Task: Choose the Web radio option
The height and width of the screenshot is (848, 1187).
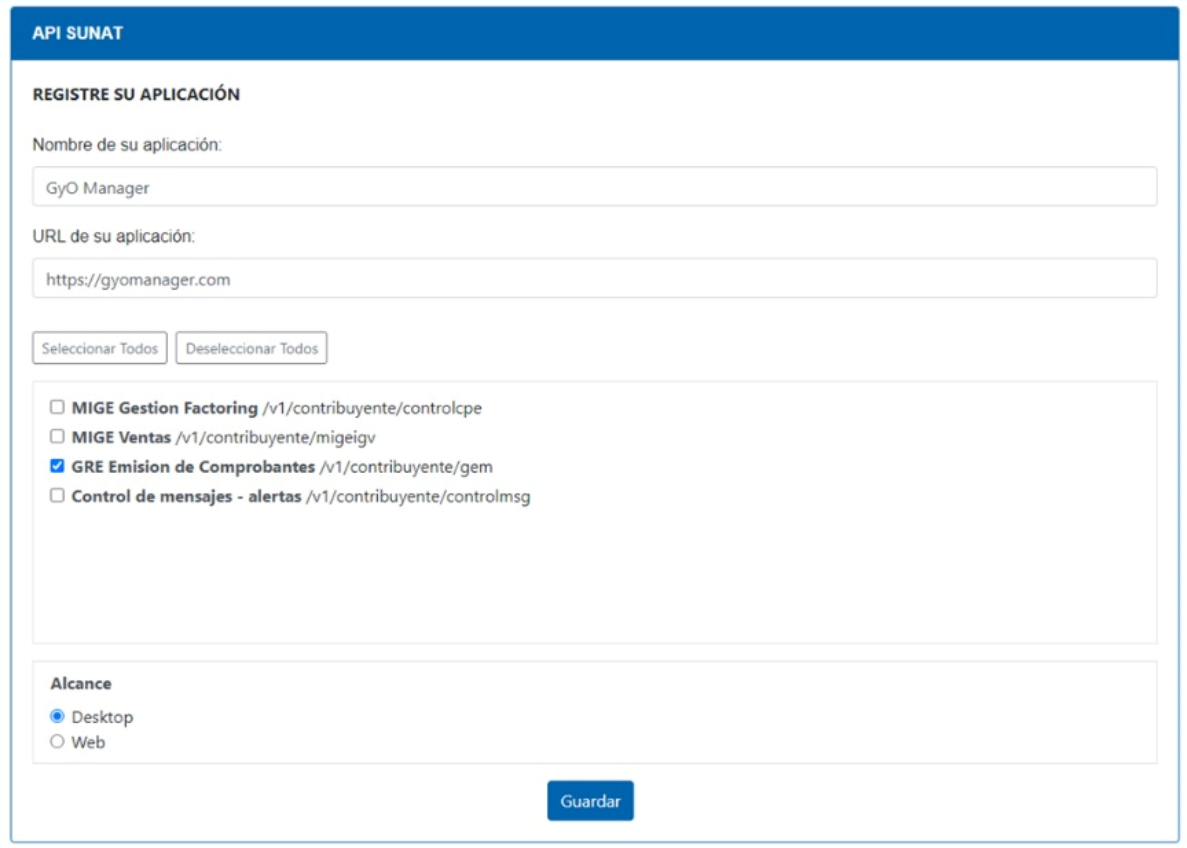Action: point(57,742)
